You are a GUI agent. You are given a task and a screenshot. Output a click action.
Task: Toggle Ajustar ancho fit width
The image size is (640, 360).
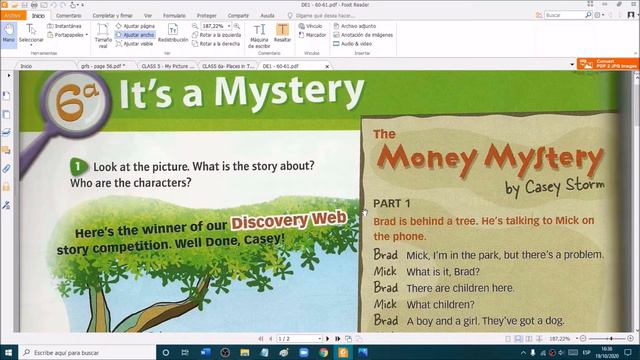[x=135, y=35]
